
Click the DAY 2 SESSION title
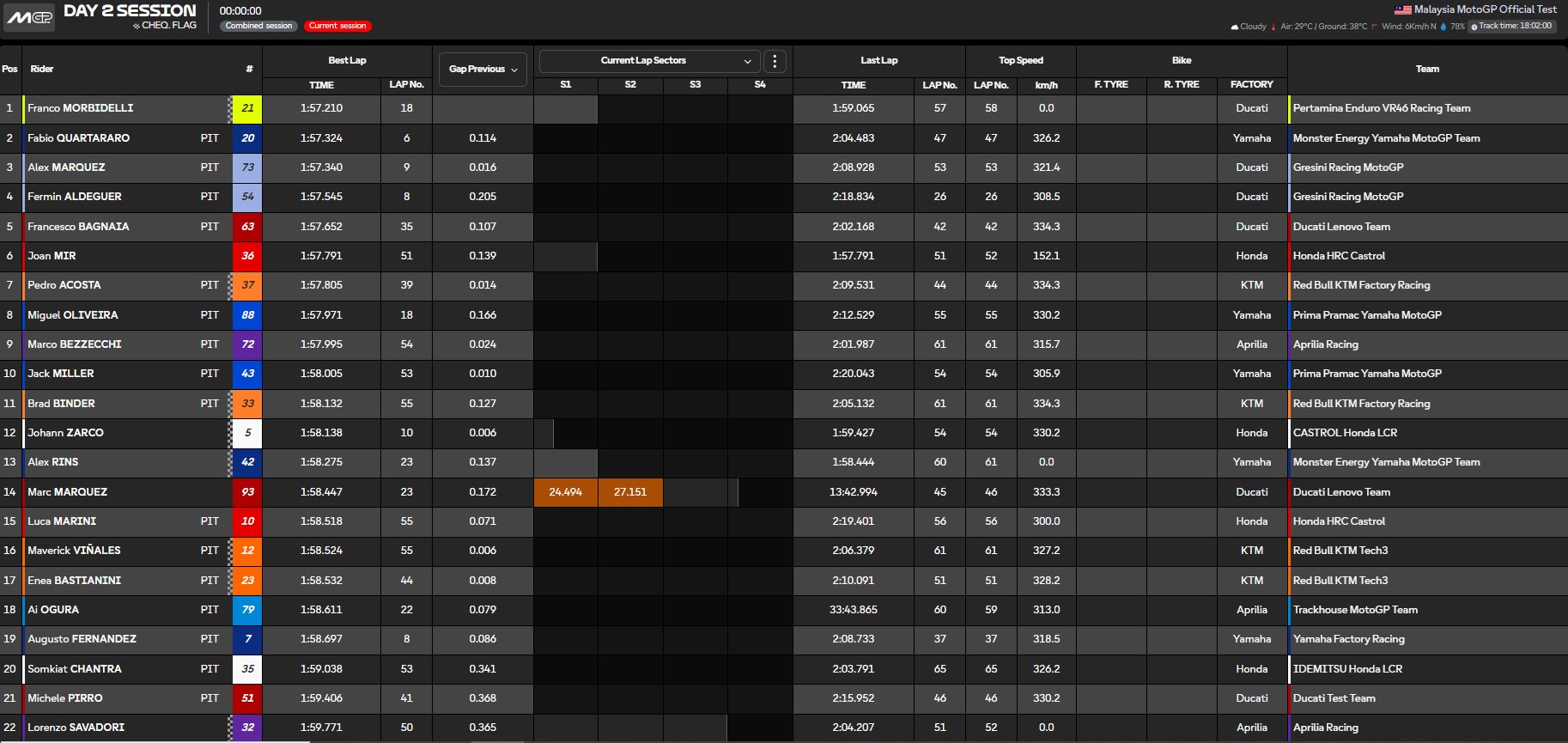click(x=130, y=11)
